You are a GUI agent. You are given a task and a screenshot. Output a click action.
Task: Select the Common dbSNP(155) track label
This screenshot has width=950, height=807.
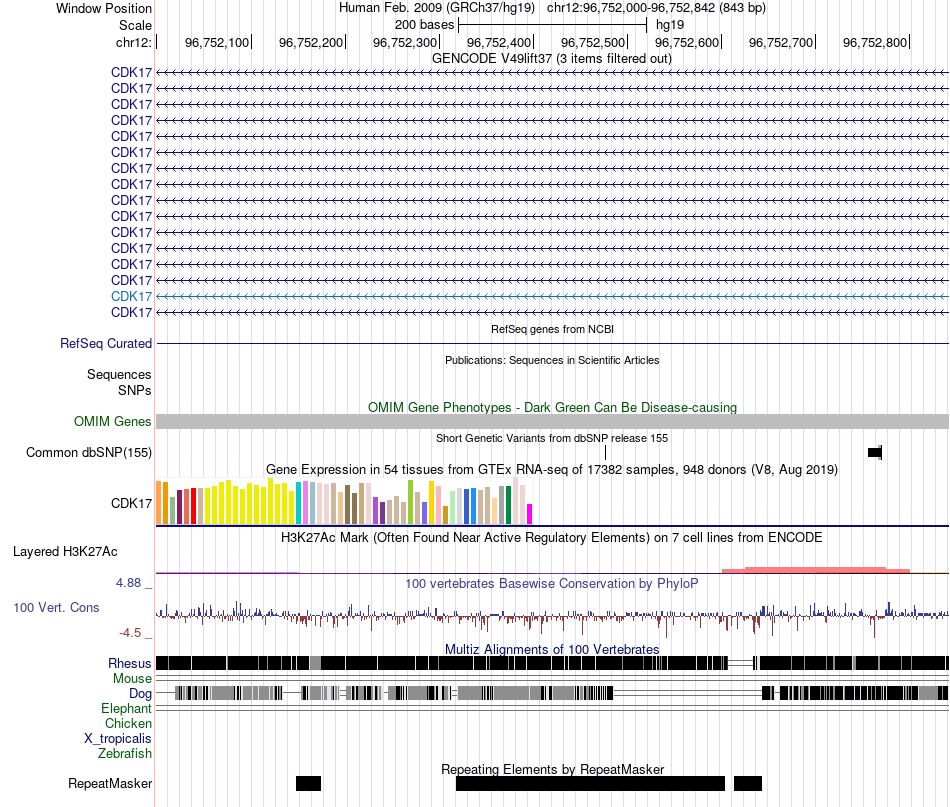(x=89, y=453)
